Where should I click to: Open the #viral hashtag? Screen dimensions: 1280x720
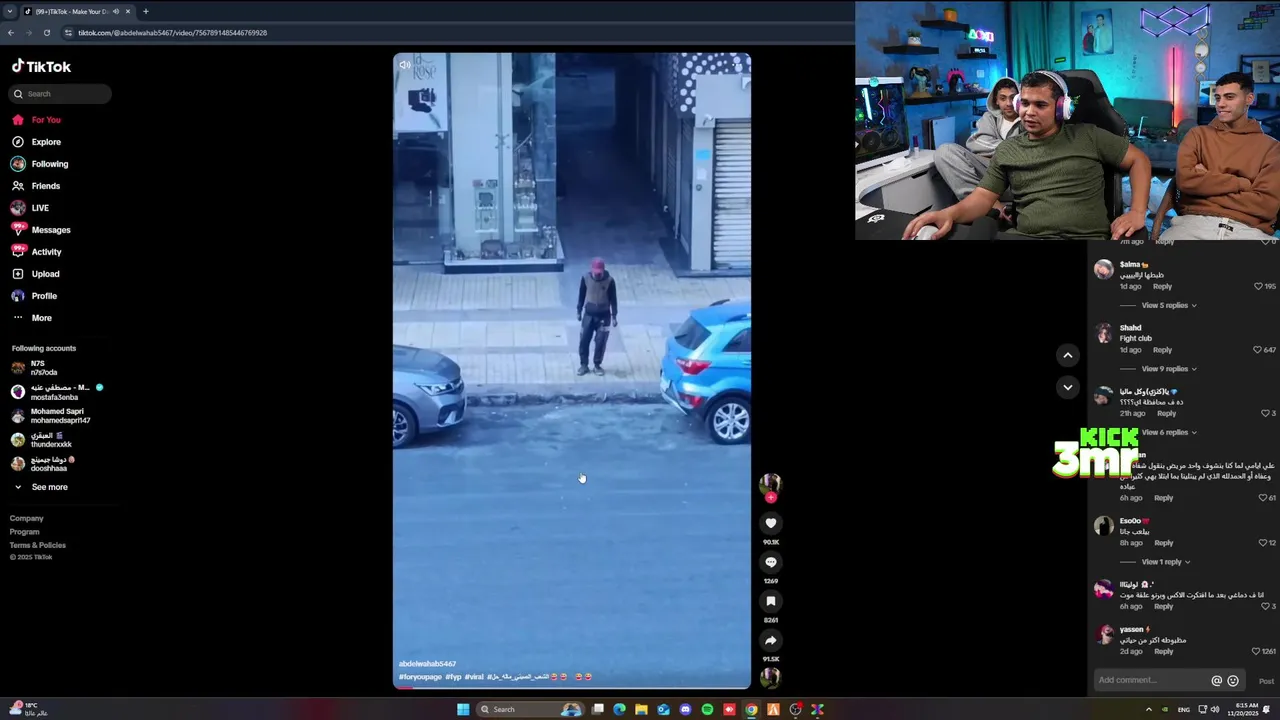point(474,677)
